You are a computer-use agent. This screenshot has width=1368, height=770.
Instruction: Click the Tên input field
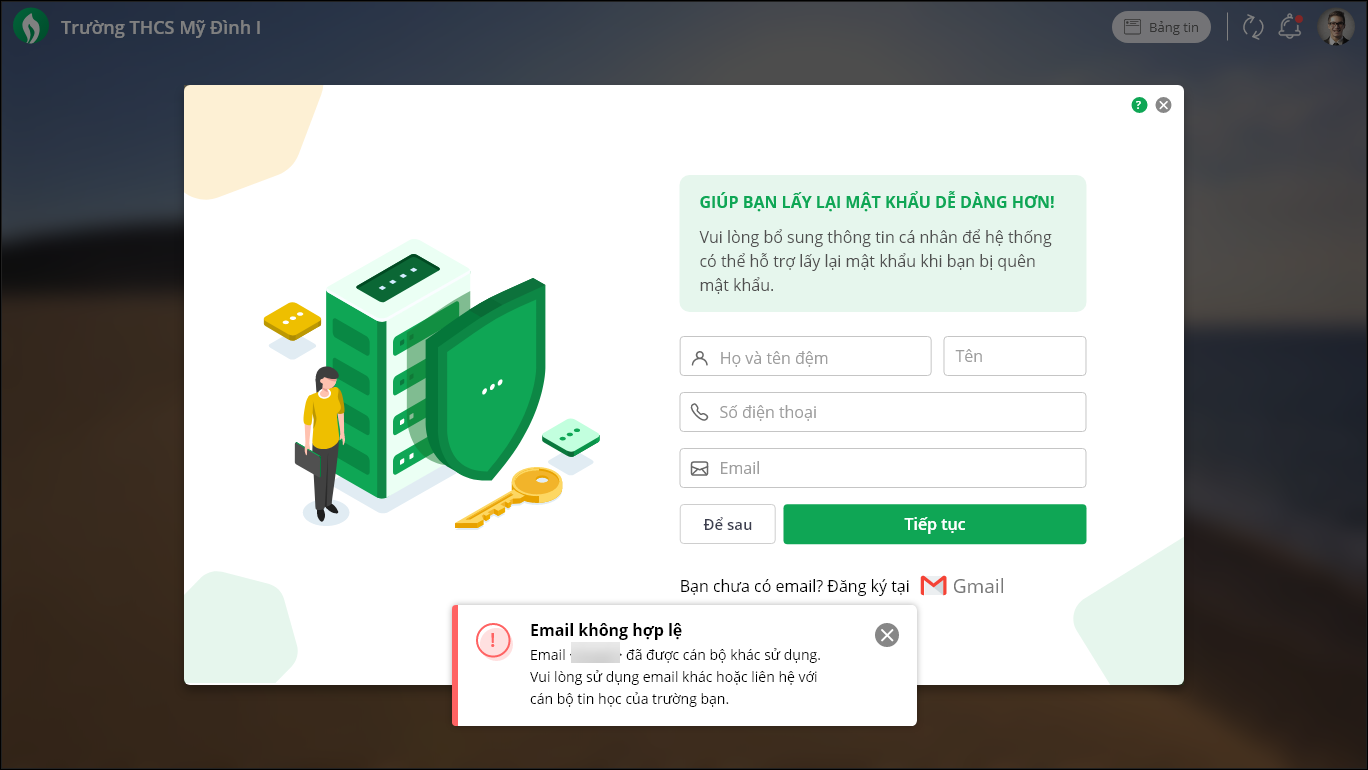[1014, 356]
